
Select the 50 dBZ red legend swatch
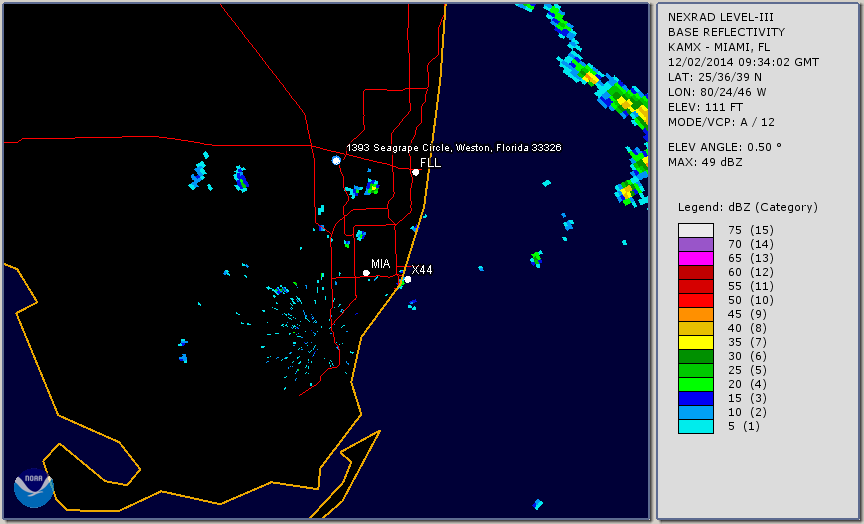pos(696,300)
